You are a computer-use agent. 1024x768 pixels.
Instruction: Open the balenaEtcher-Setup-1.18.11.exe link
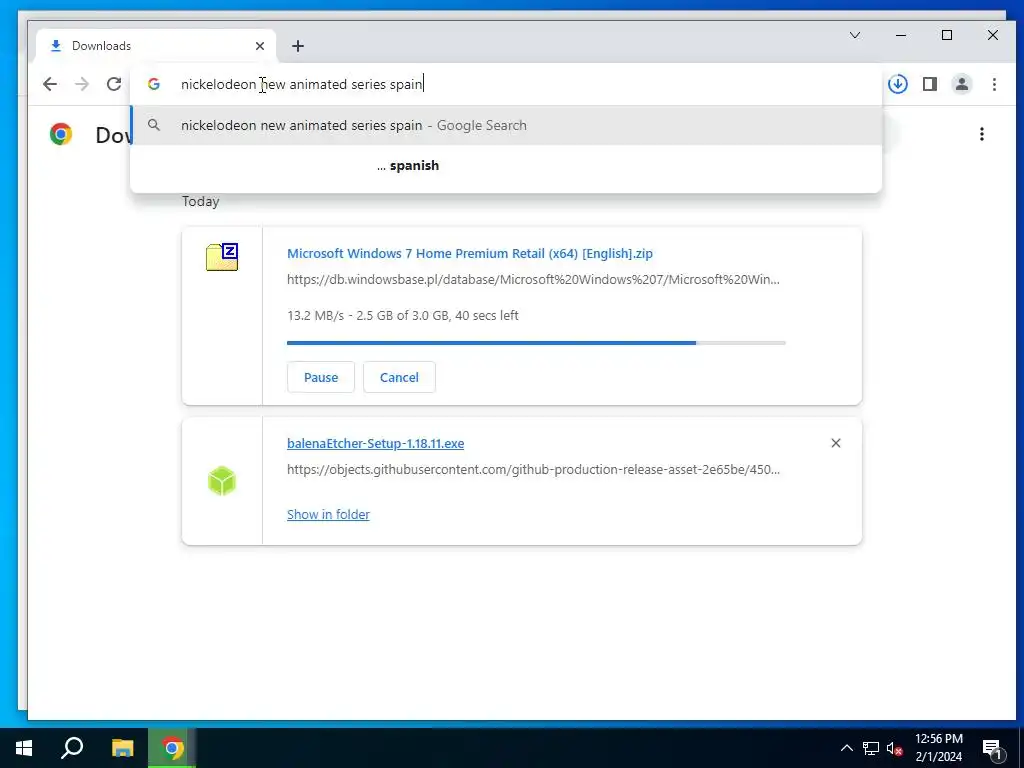[376, 443]
